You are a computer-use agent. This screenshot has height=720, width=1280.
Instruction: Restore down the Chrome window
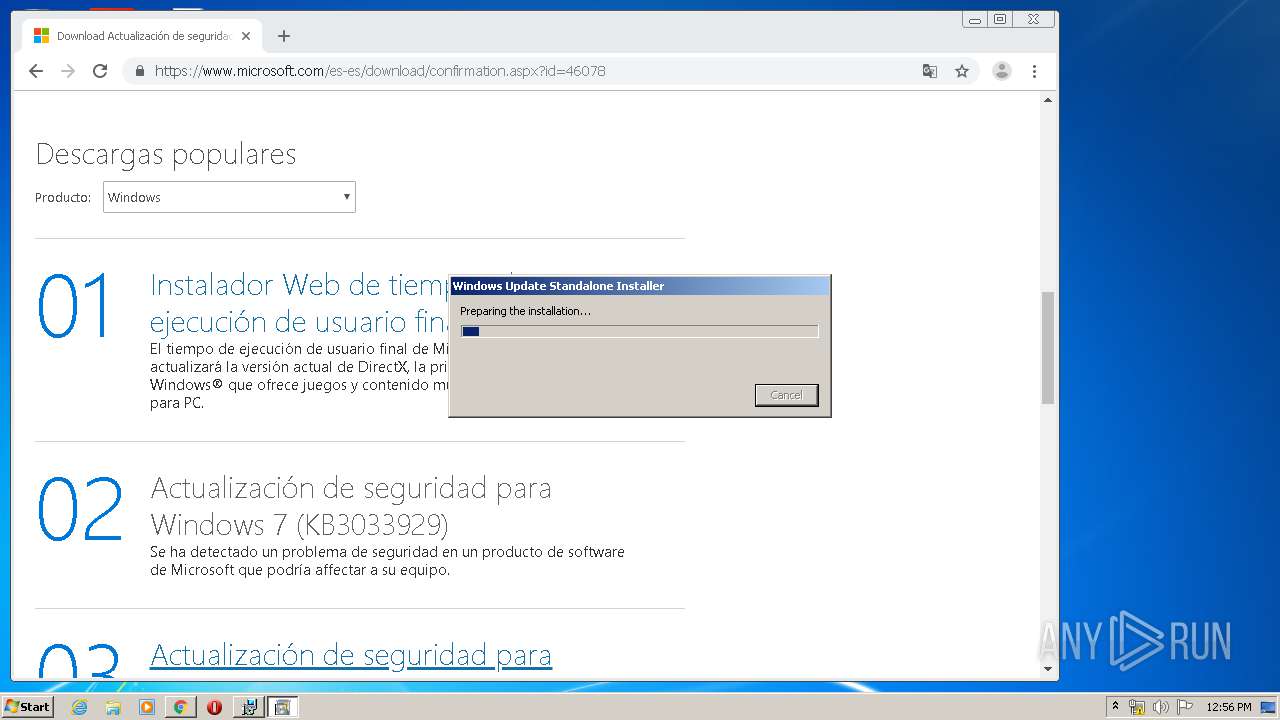click(x=999, y=19)
